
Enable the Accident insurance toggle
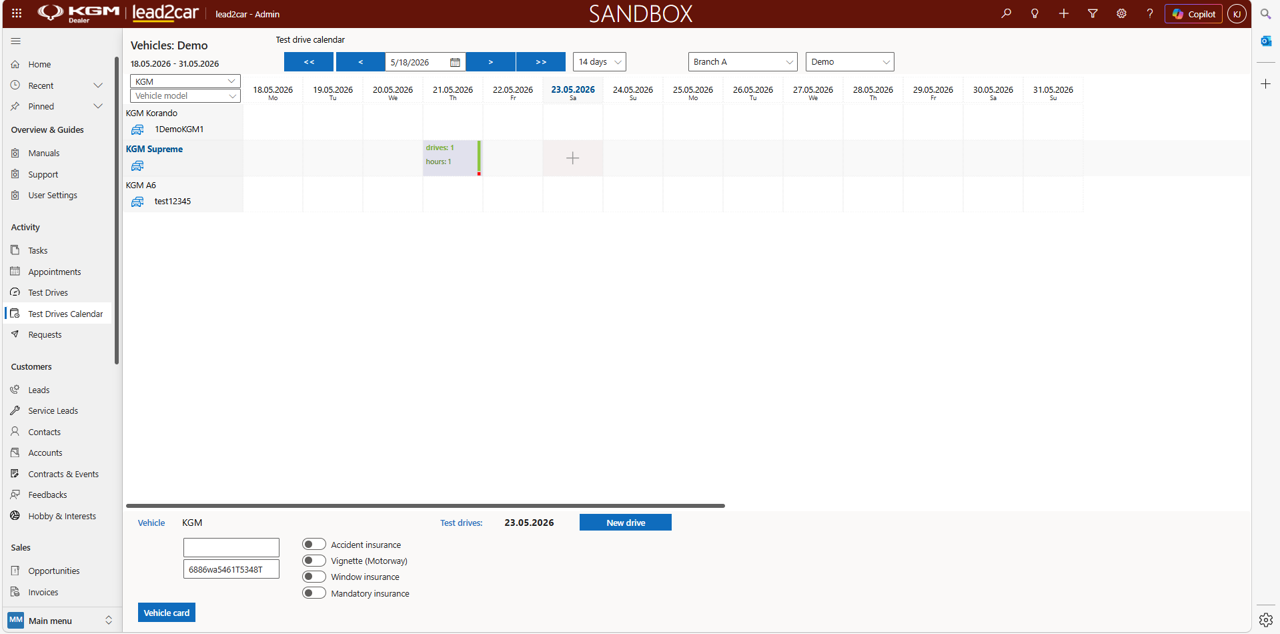coord(314,544)
